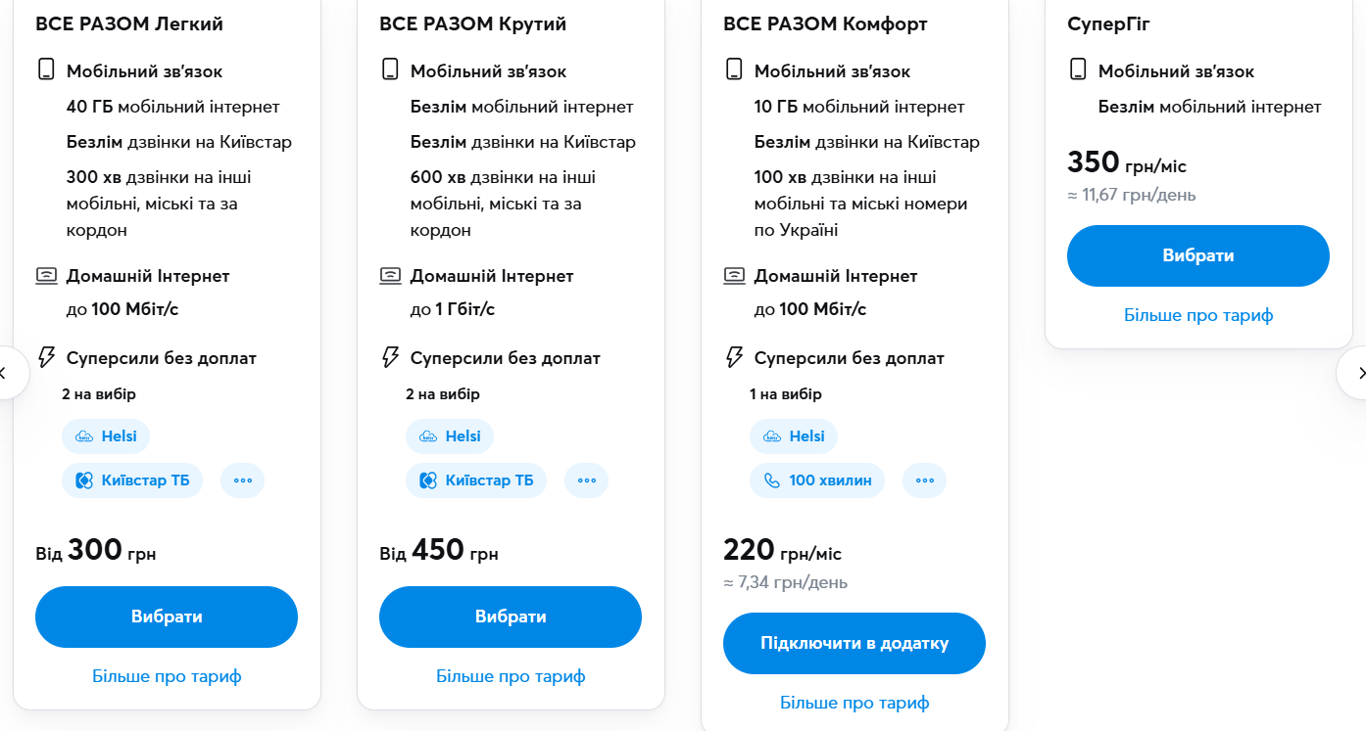Click lightning Суперсили icon in Легкий card
Screen dimensions: 1366x731
pyautogui.click(x=46, y=357)
